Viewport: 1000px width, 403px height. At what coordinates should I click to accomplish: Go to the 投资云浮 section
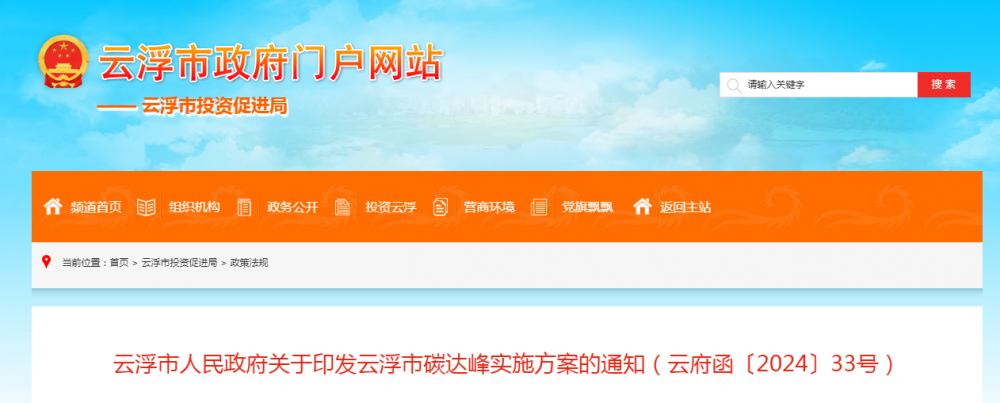click(x=391, y=207)
